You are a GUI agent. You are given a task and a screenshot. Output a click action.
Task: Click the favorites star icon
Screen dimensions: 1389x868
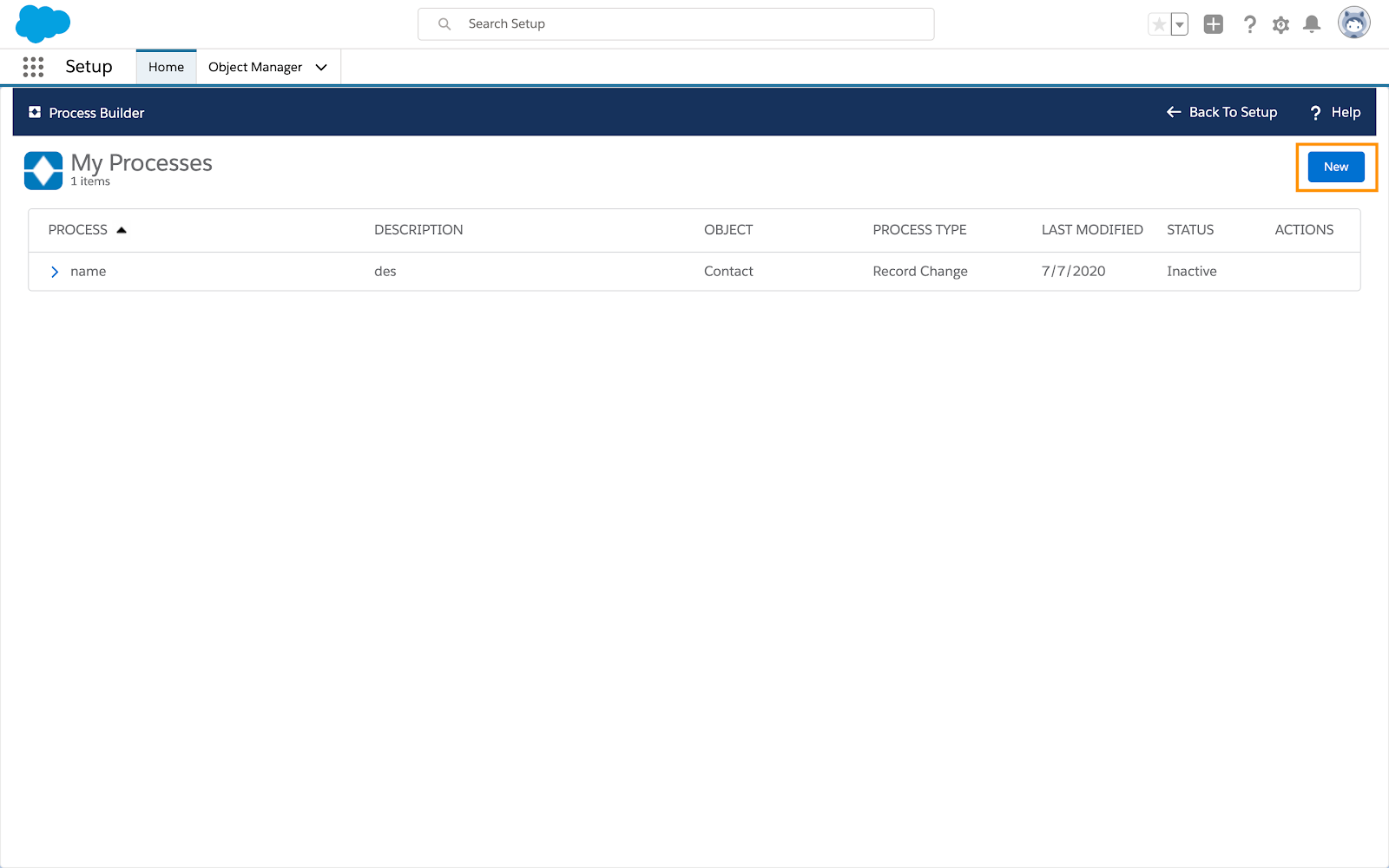point(1159,24)
